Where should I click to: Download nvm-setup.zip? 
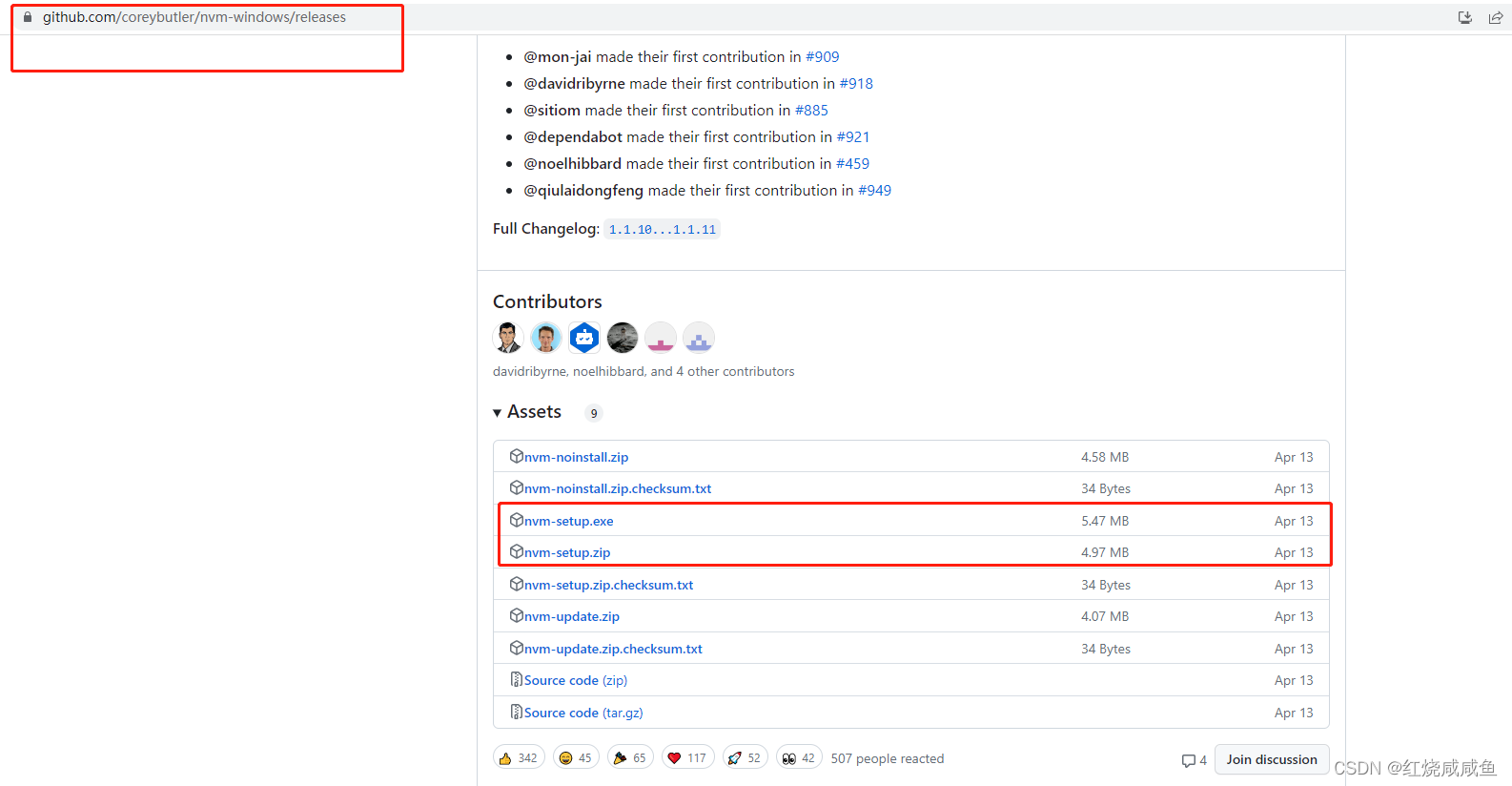tap(567, 552)
